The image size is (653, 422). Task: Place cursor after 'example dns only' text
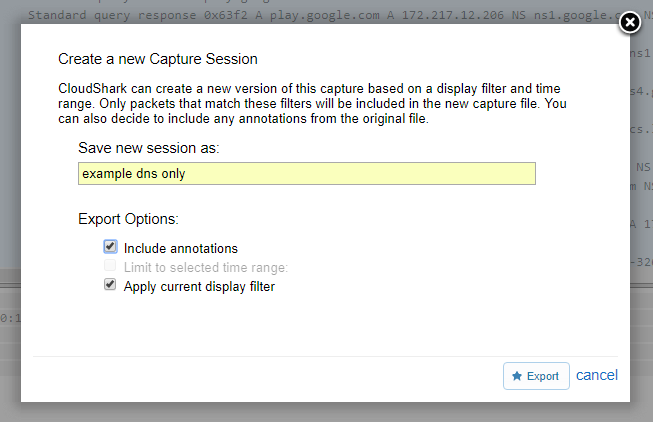pos(187,173)
